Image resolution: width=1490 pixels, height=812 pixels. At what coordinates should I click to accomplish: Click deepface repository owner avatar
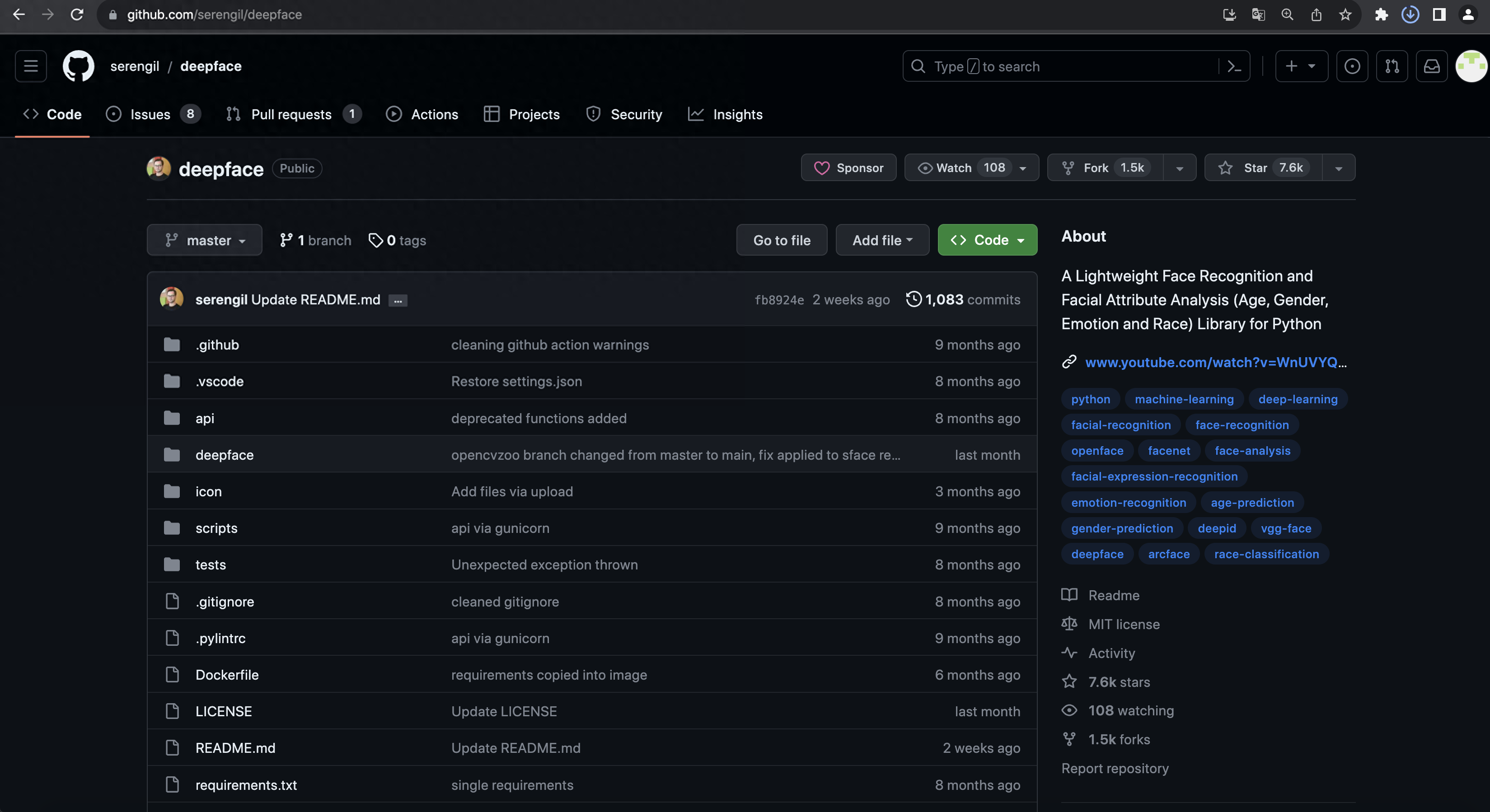tap(159, 168)
